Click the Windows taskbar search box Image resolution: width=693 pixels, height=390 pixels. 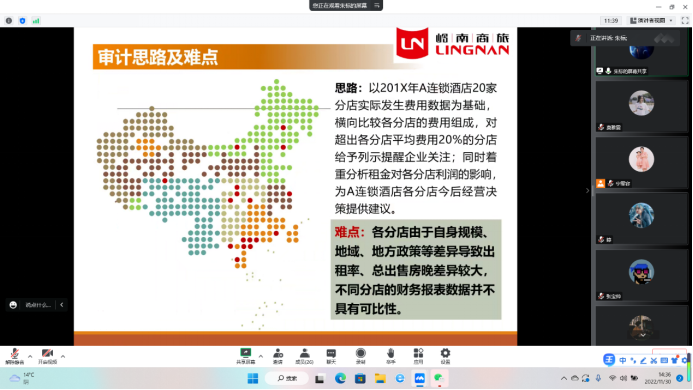coord(287,379)
